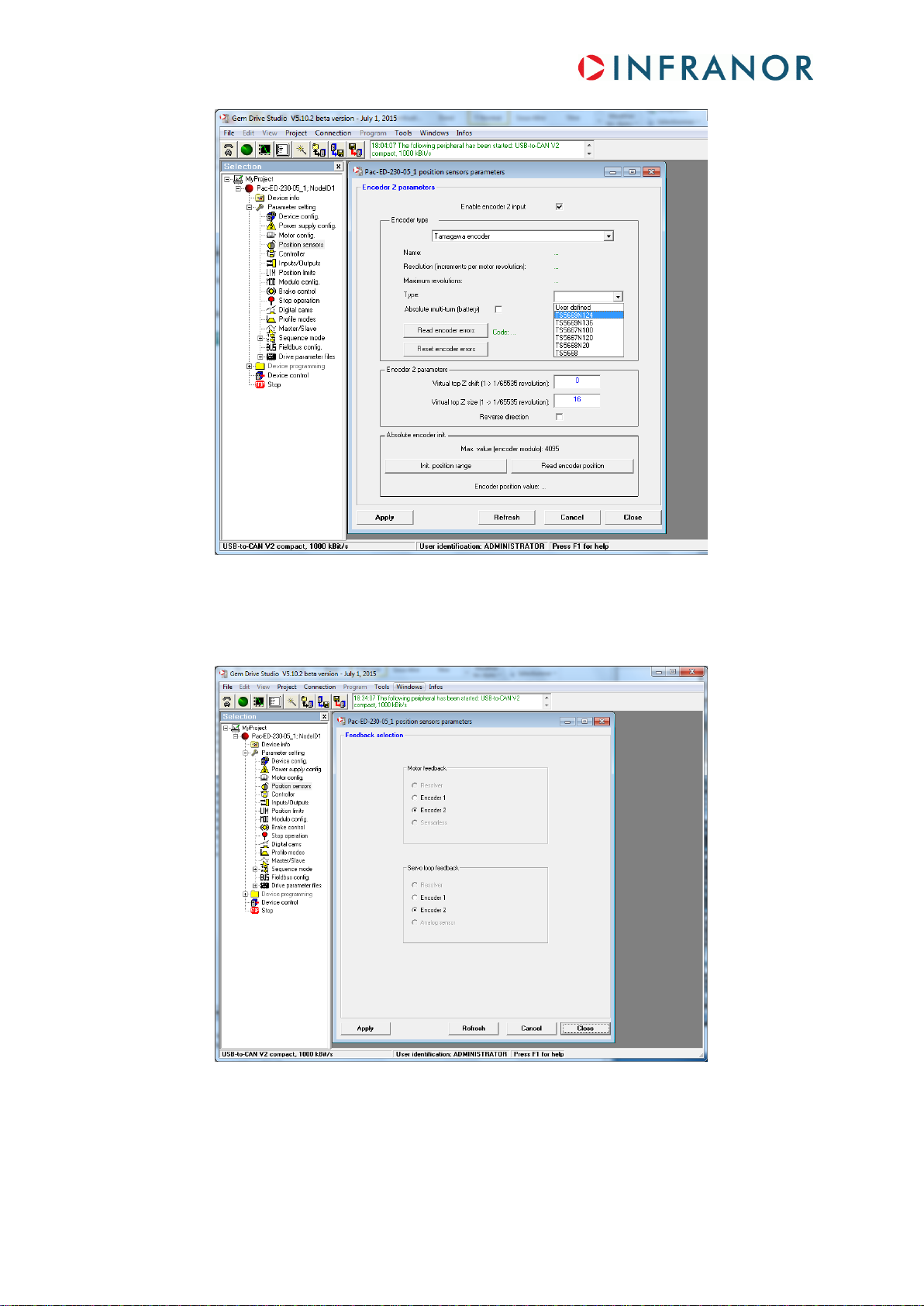Screen dimensions: 924x1306
Task: Top screenshot: click the oscilloscope toolbar icon
Action: coord(264,150)
